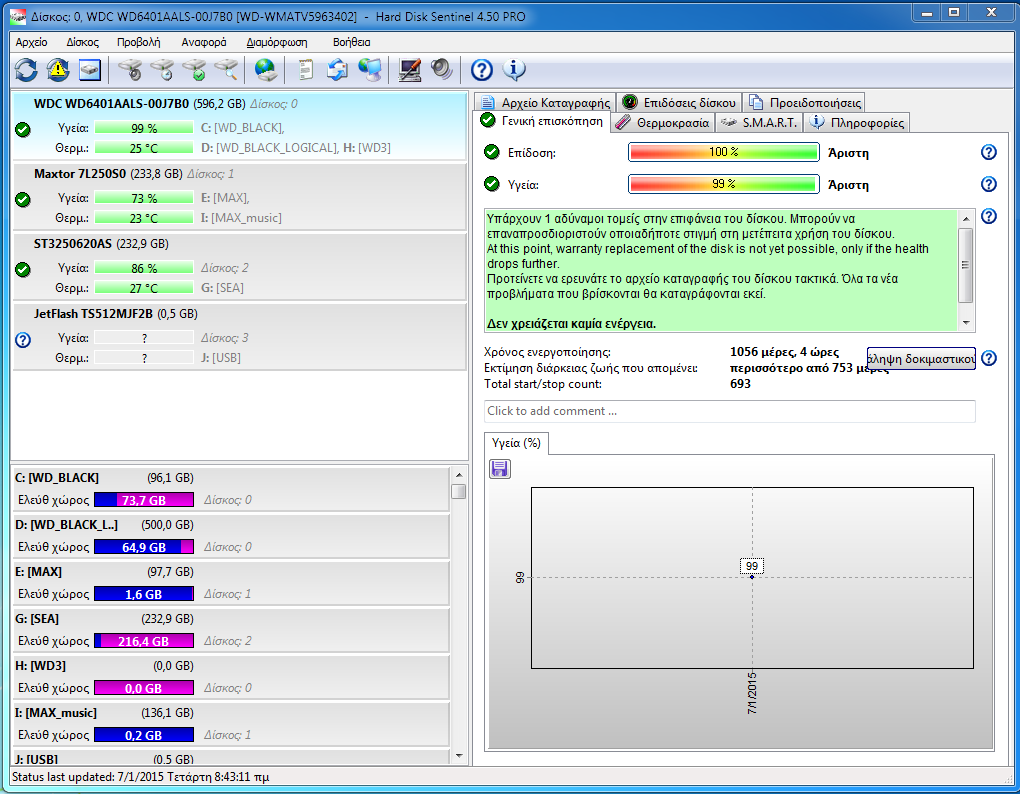This screenshot has height=794, width=1020.
Task: Click the 'Status last updated' status bar text
Action: point(141,777)
